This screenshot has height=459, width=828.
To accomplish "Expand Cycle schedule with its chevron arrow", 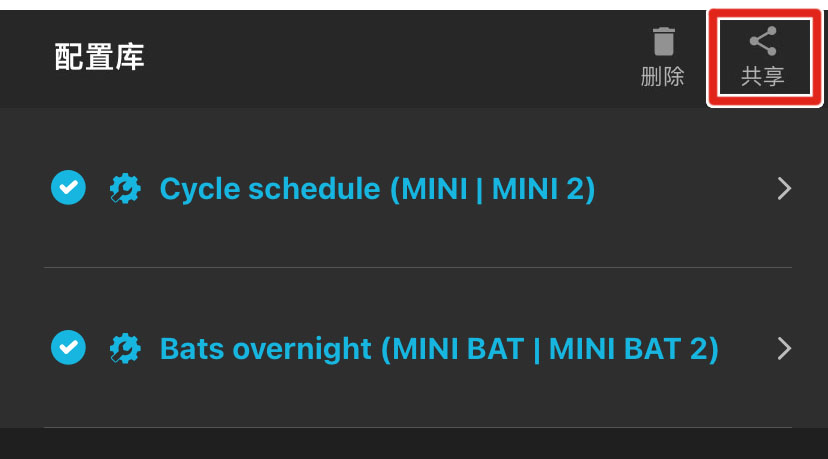I will (x=784, y=188).
